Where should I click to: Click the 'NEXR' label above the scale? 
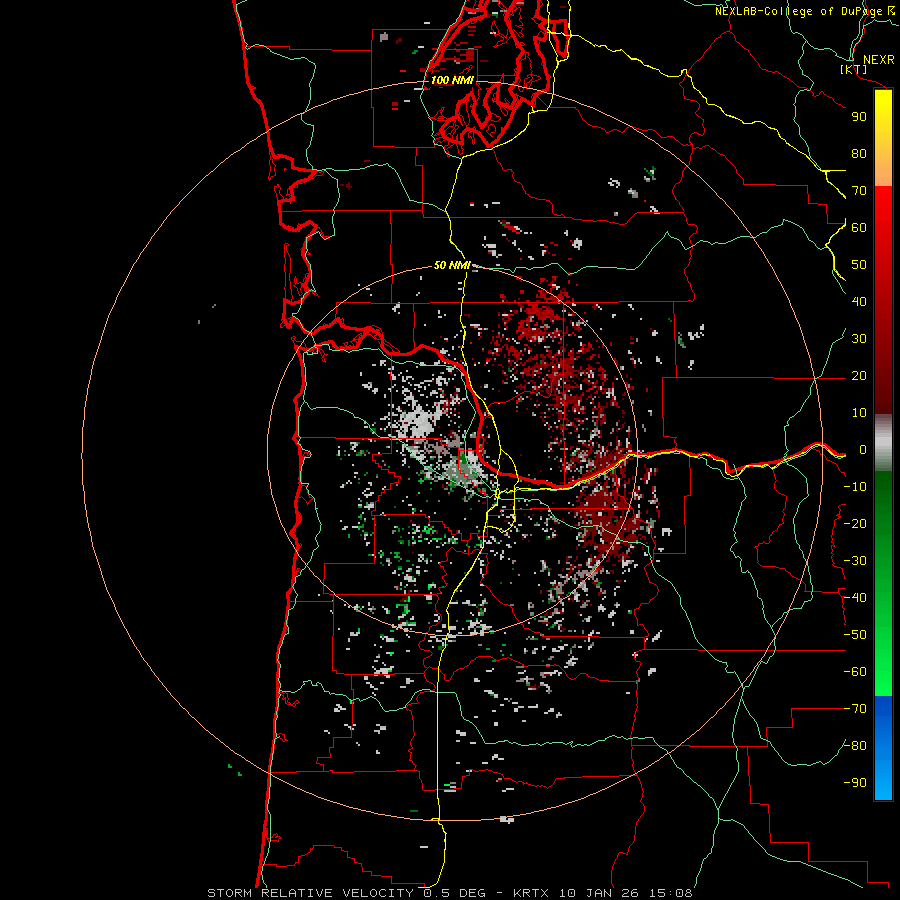point(879,60)
